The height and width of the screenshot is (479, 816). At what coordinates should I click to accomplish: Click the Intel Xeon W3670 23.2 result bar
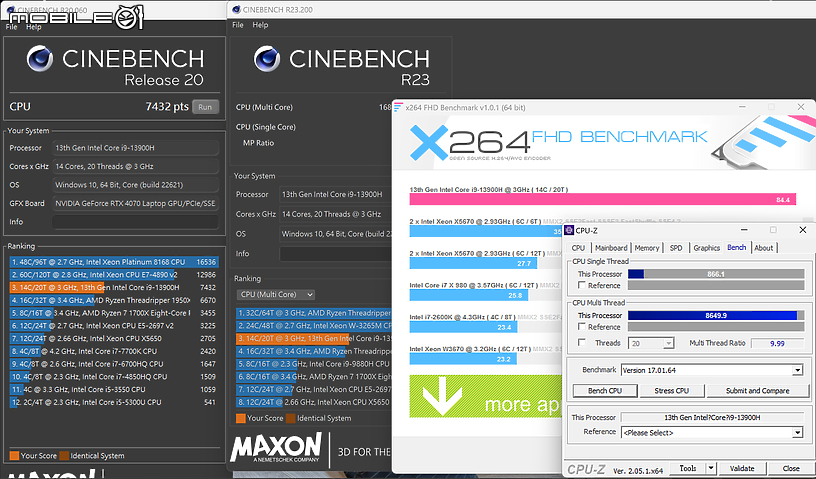pos(463,359)
